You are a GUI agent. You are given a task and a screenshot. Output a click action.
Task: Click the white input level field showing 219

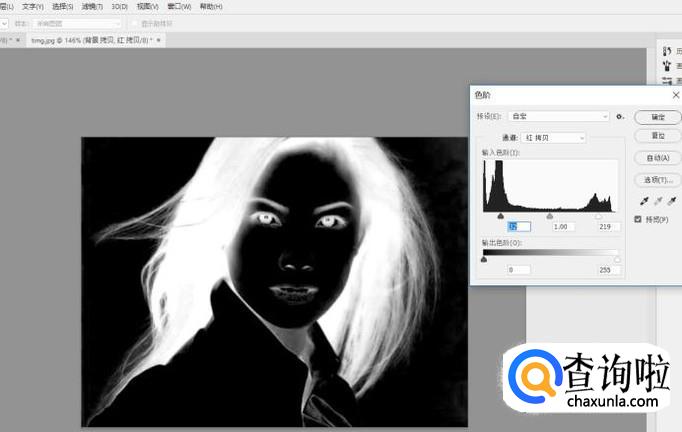(x=606, y=227)
